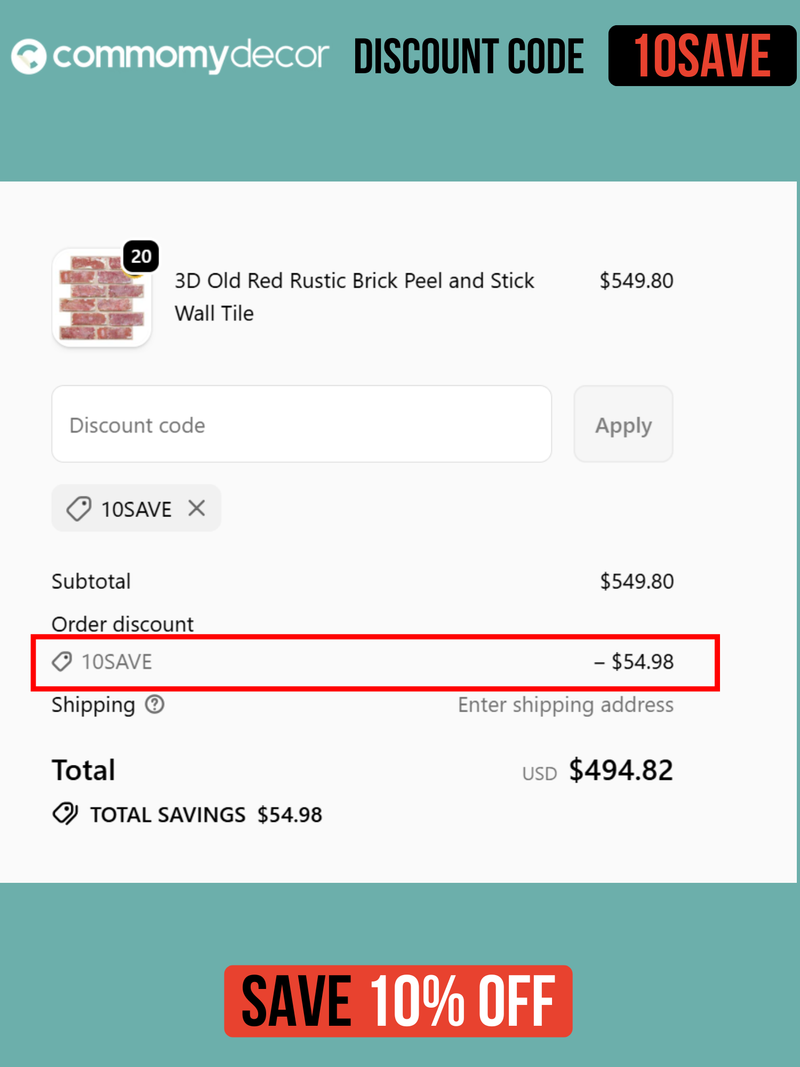Click the Subtotal $549.80 amount
The height and width of the screenshot is (1067, 800).
pyautogui.click(x=636, y=581)
